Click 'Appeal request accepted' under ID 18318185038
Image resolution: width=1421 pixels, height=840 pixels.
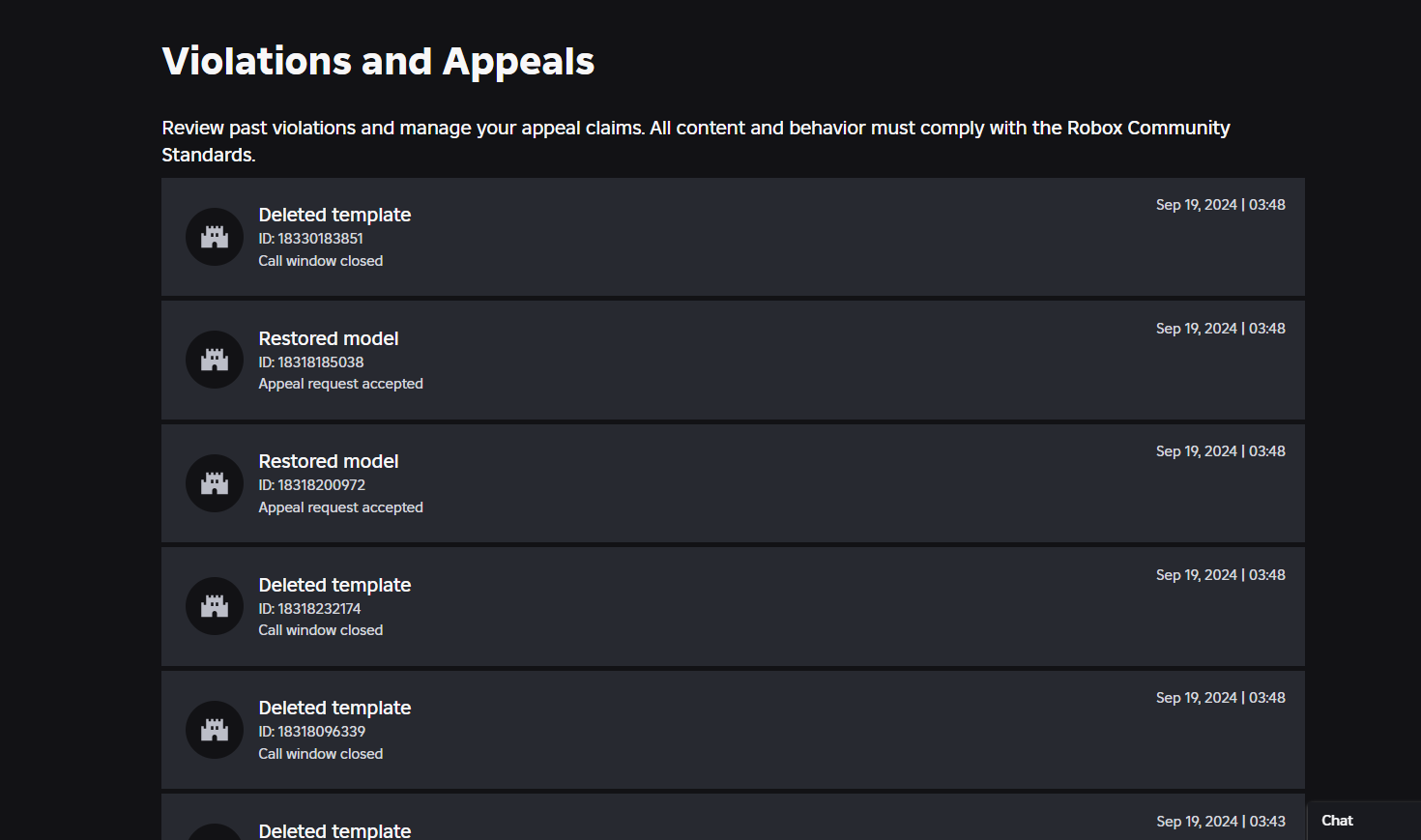(340, 384)
